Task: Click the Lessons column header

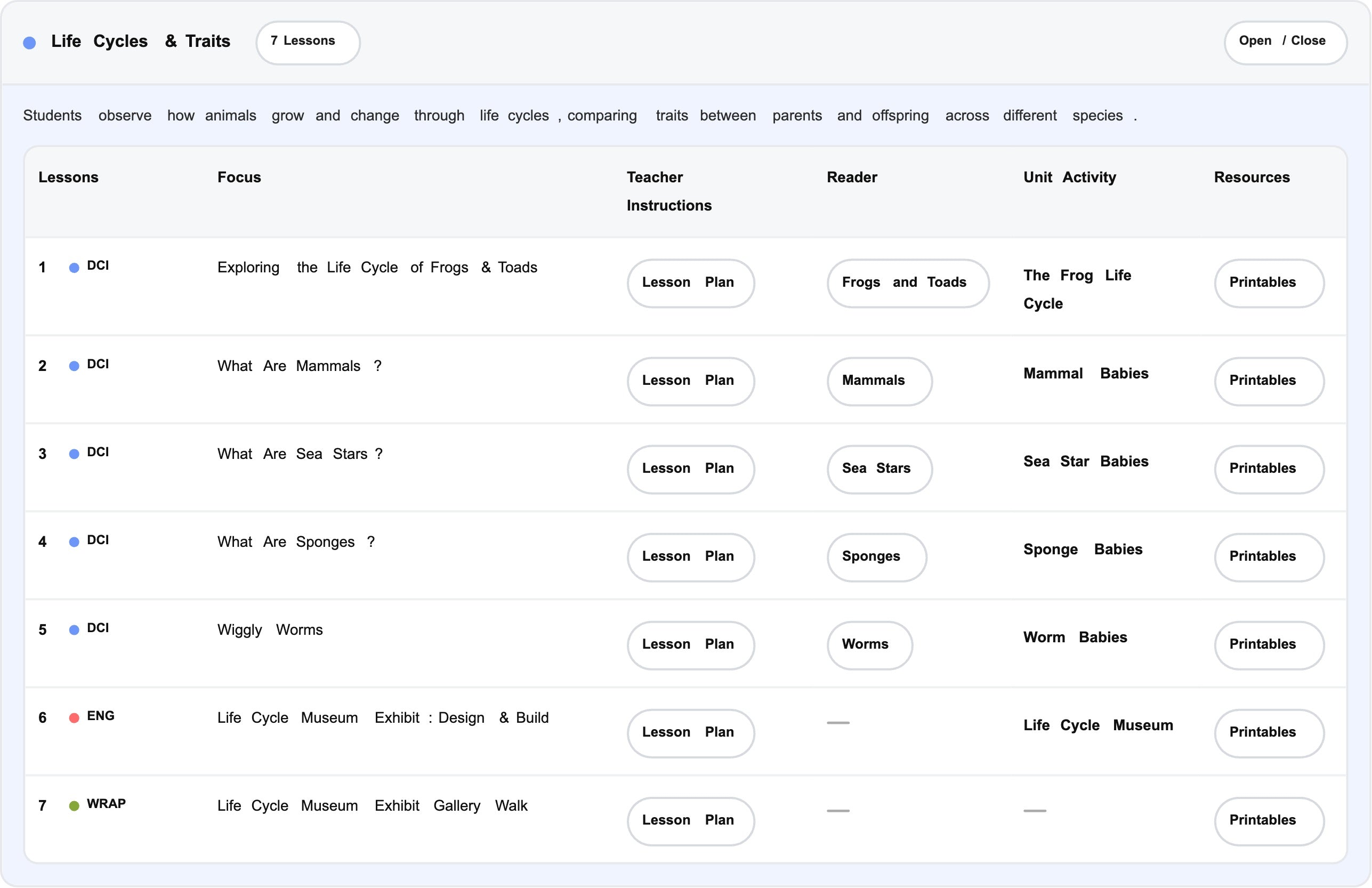Action: click(x=68, y=177)
